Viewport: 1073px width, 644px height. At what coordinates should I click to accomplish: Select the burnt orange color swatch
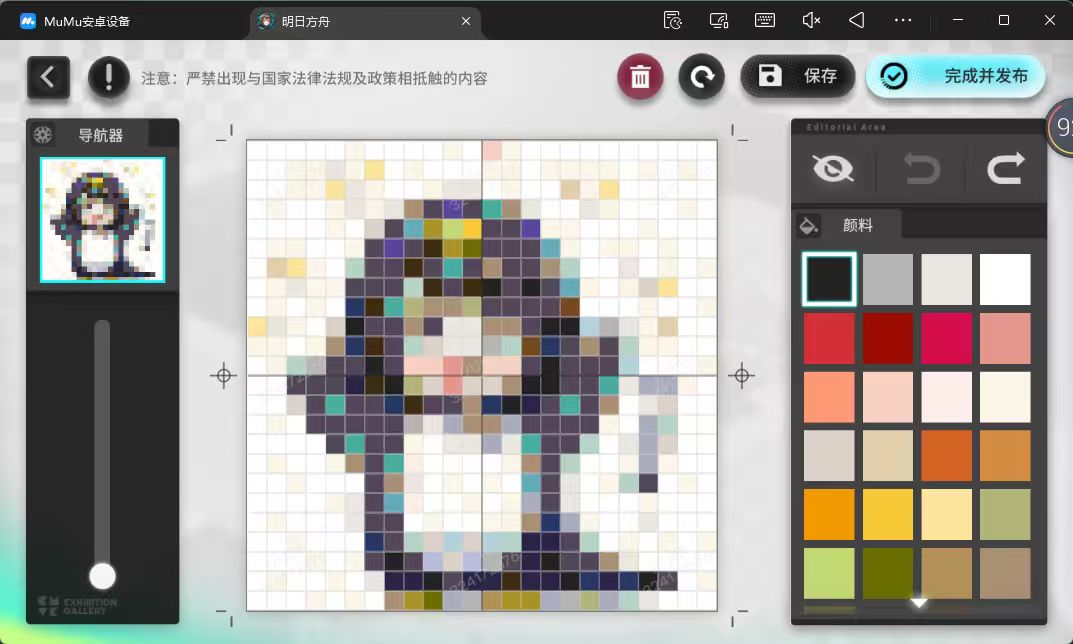[x=946, y=455]
